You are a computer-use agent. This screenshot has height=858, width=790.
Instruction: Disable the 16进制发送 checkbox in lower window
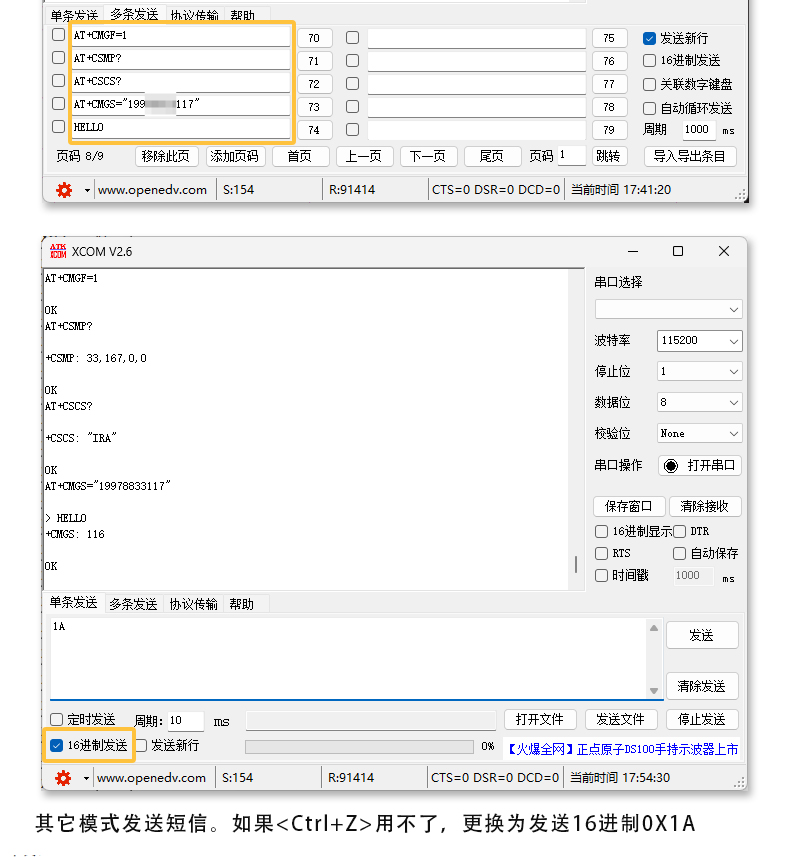click(x=57, y=745)
